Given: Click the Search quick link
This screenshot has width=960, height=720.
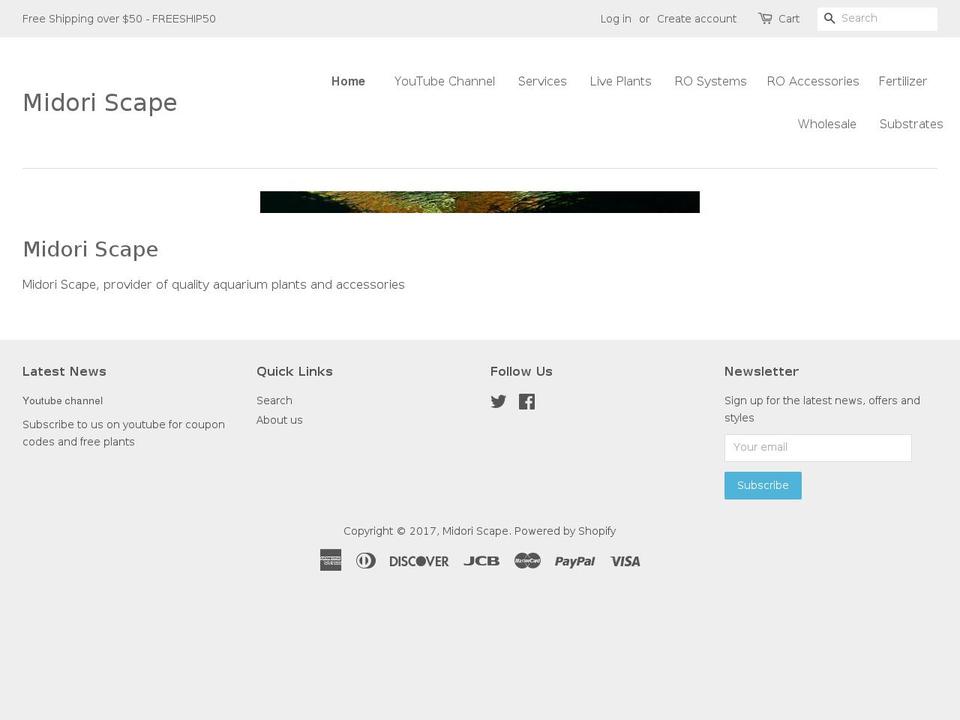Looking at the screenshot, I should (274, 400).
